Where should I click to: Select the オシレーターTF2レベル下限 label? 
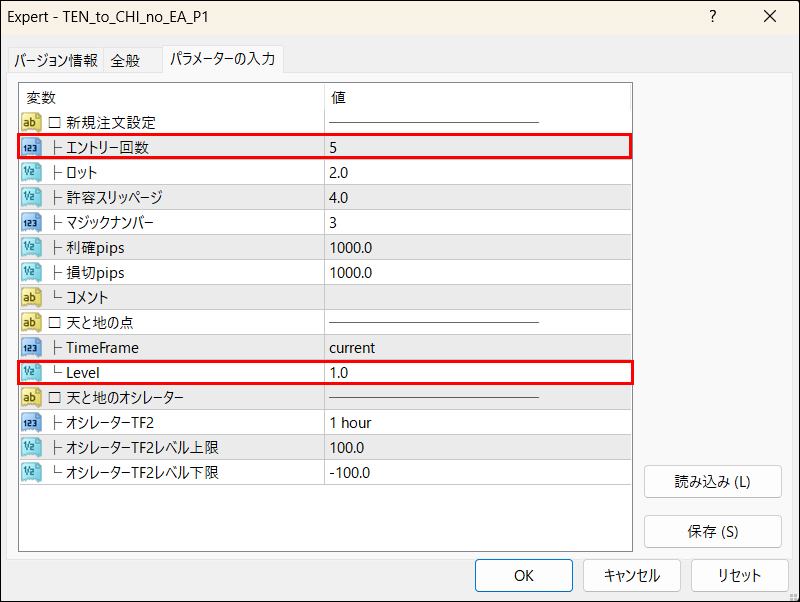tap(142, 472)
